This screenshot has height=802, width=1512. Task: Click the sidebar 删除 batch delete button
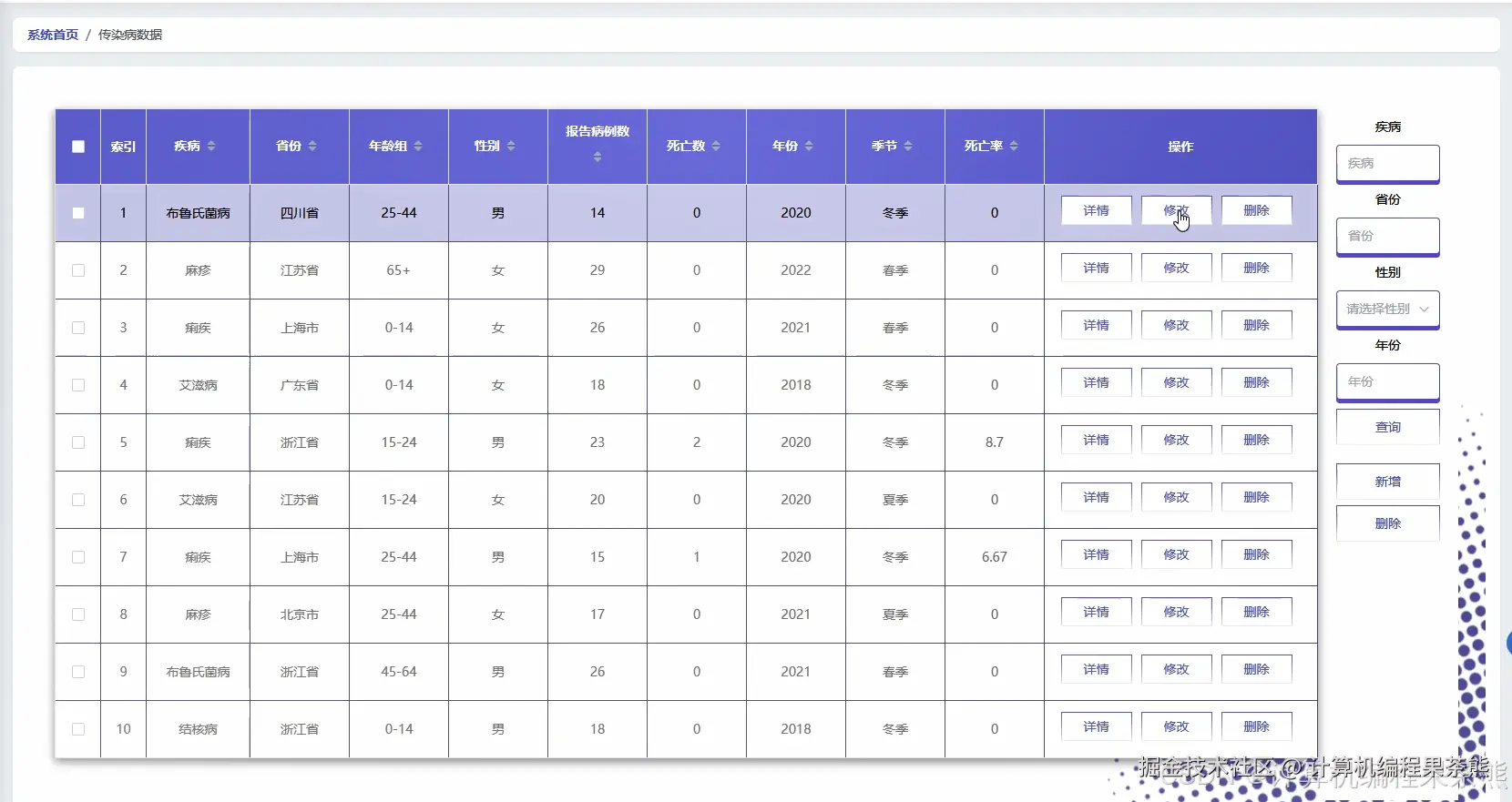click(x=1387, y=523)
